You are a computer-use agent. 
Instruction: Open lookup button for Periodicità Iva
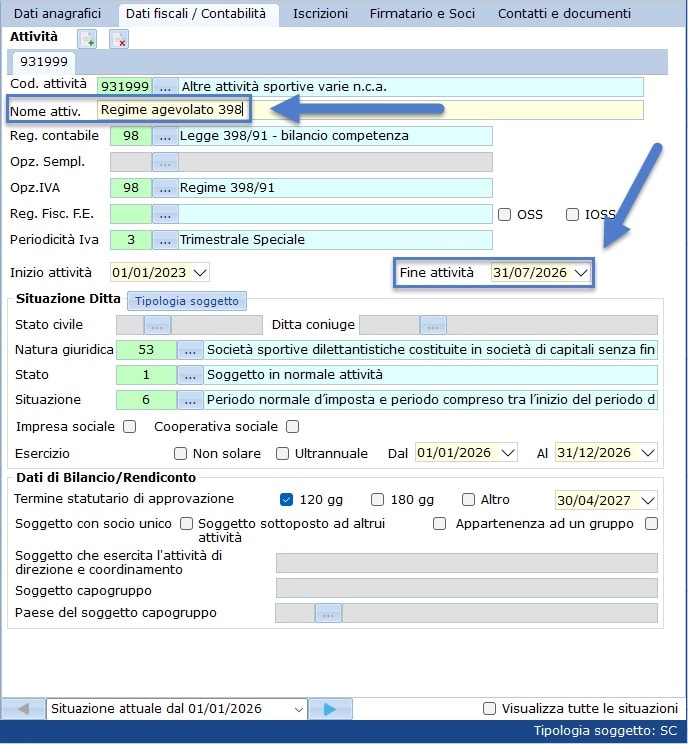pyautogui.click(x=165, y=240)
